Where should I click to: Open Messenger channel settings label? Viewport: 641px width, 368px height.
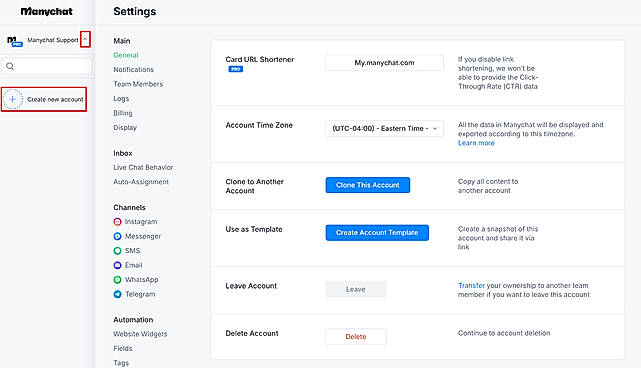143,236
